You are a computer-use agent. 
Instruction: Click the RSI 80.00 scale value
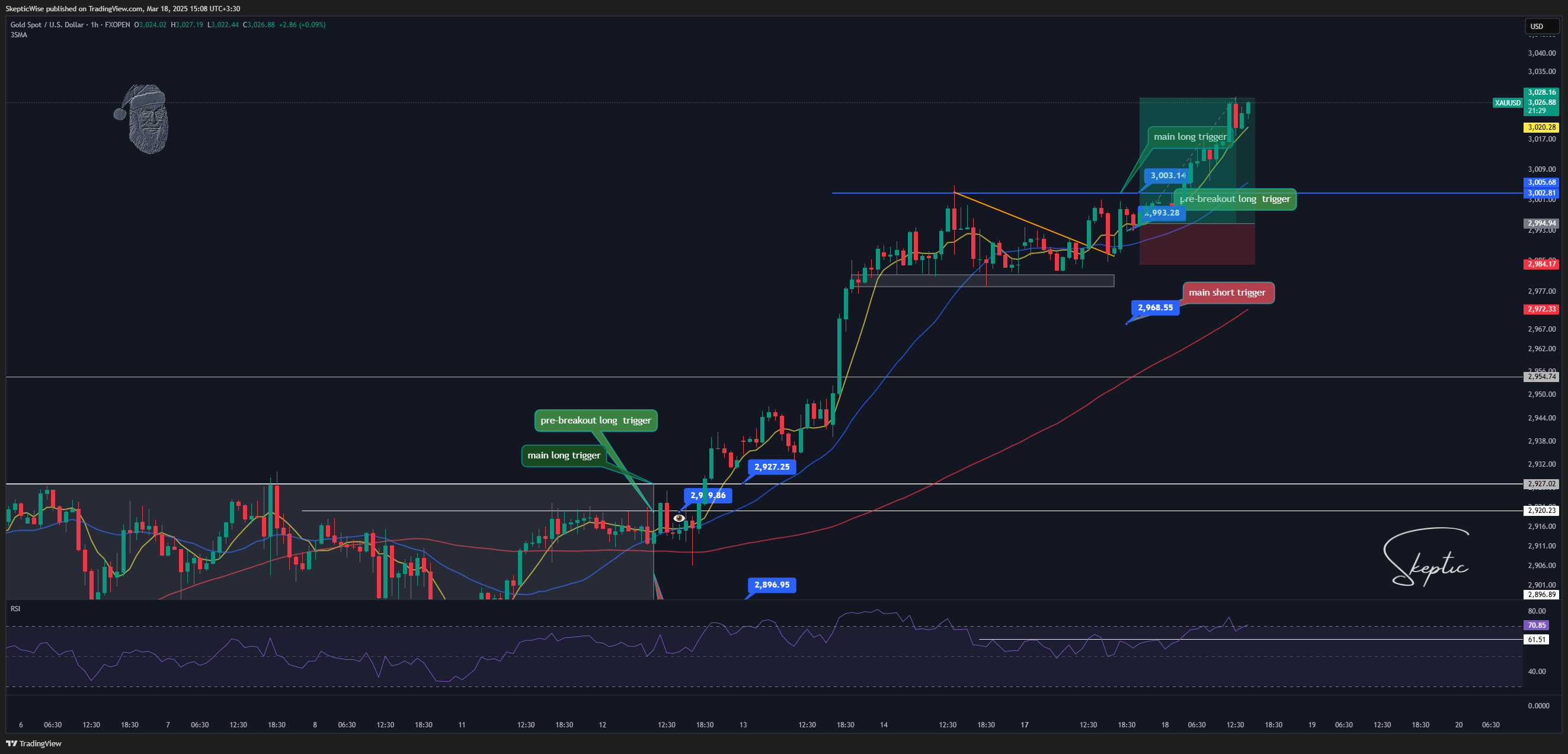tap(1537, 611)
